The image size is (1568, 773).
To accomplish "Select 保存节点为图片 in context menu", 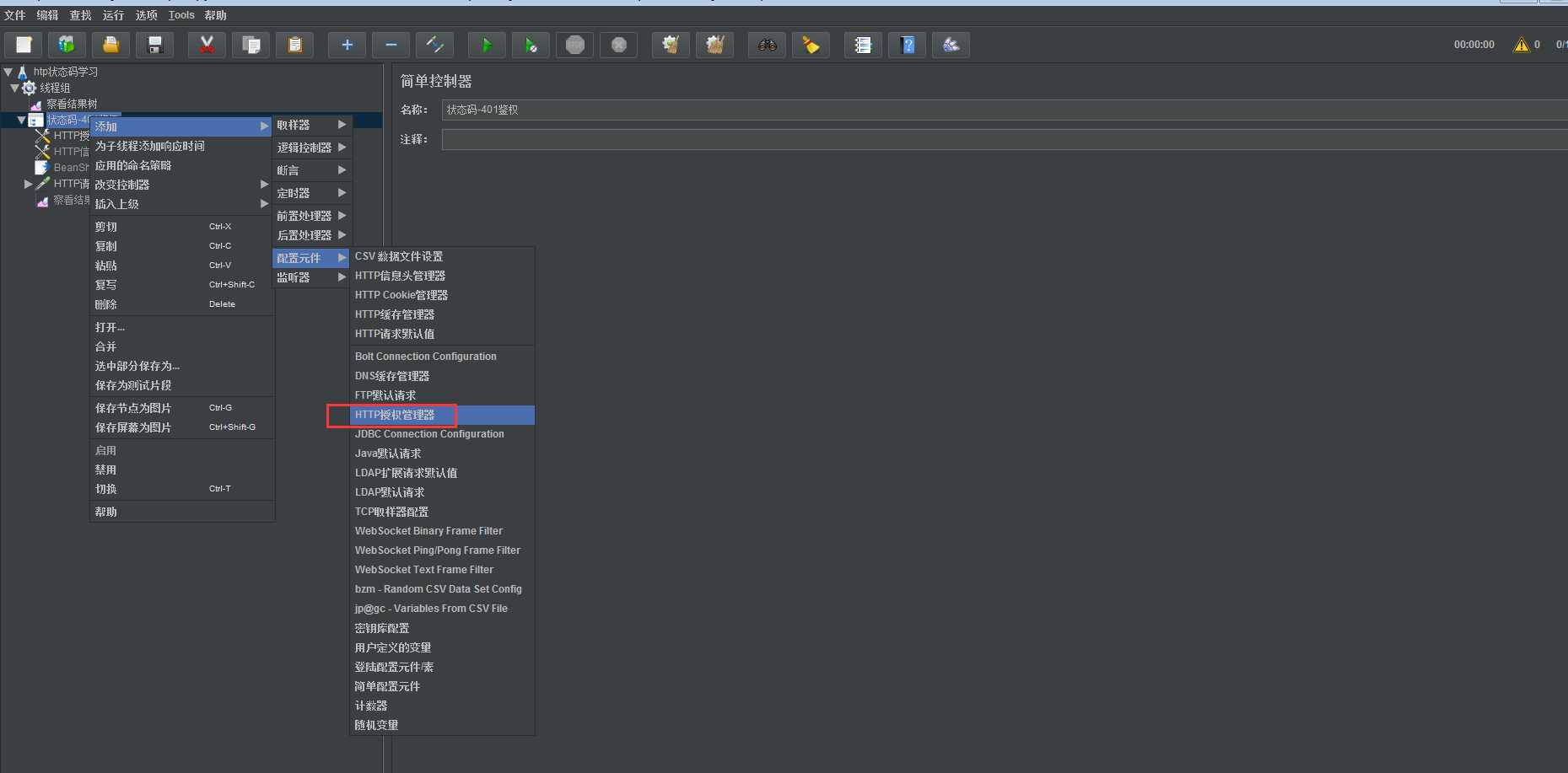I will pyautogui.click(x=182, y=408).
